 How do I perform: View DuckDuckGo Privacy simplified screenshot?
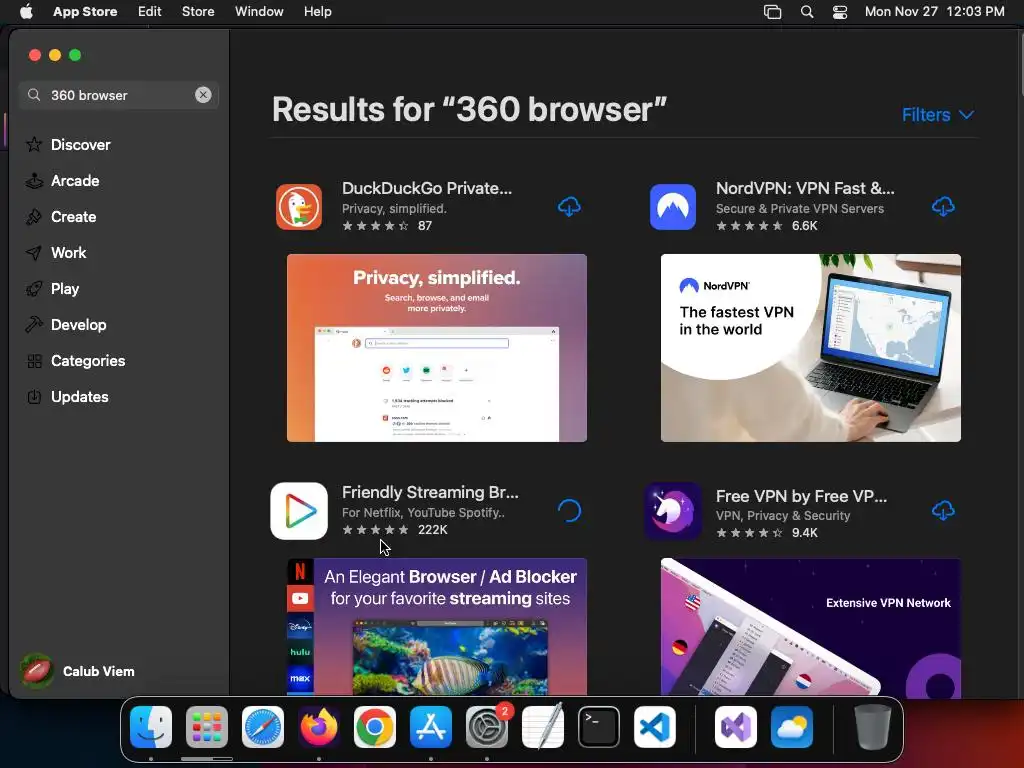click(436, 347)
